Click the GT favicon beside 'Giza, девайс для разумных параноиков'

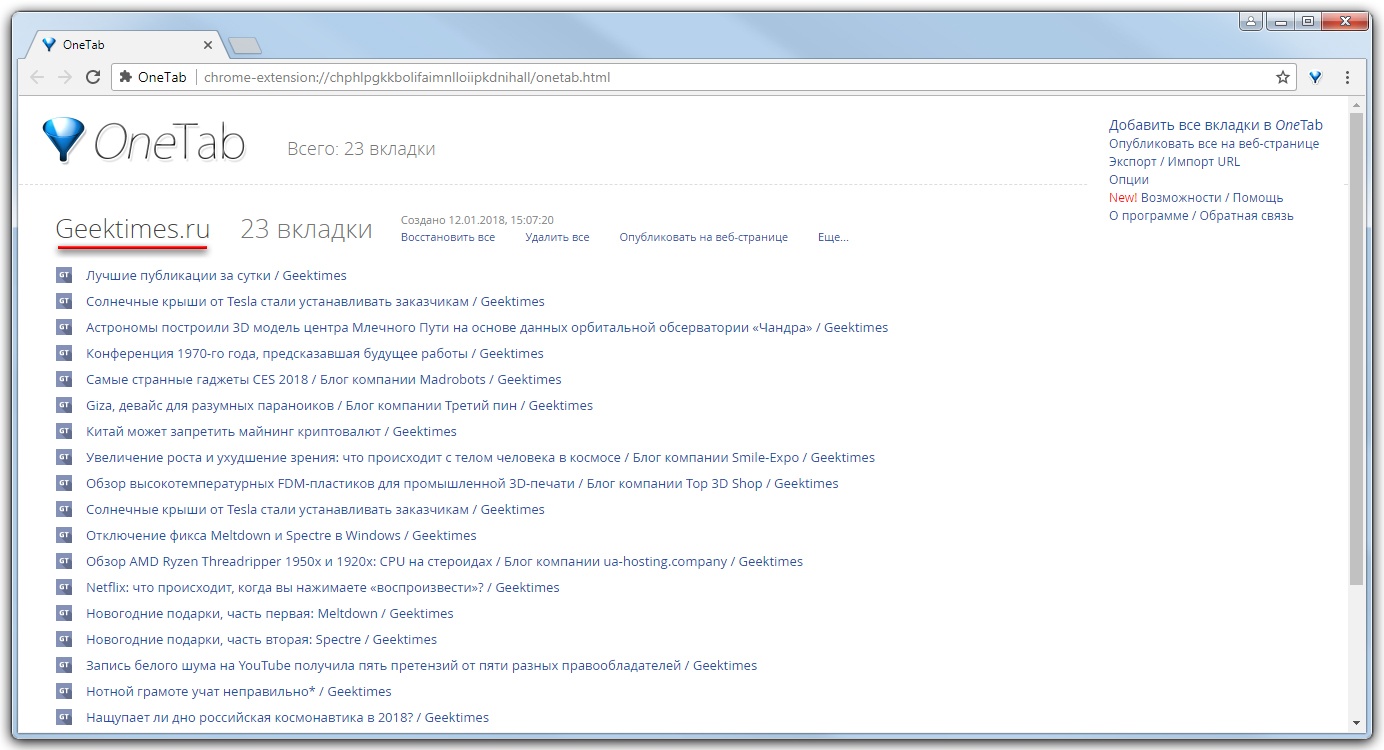tap(64, 405)
